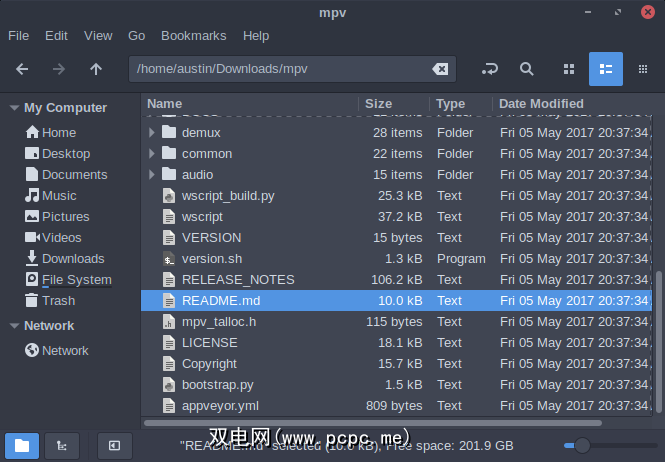Open the Go menu

click(x=137, y=36)
